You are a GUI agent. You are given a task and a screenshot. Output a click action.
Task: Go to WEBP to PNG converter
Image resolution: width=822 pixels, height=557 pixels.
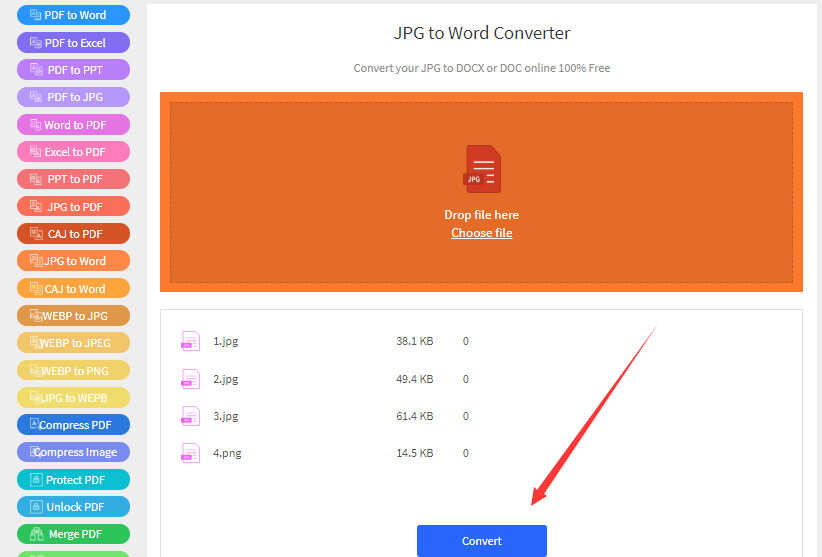(x=73, y=370)
